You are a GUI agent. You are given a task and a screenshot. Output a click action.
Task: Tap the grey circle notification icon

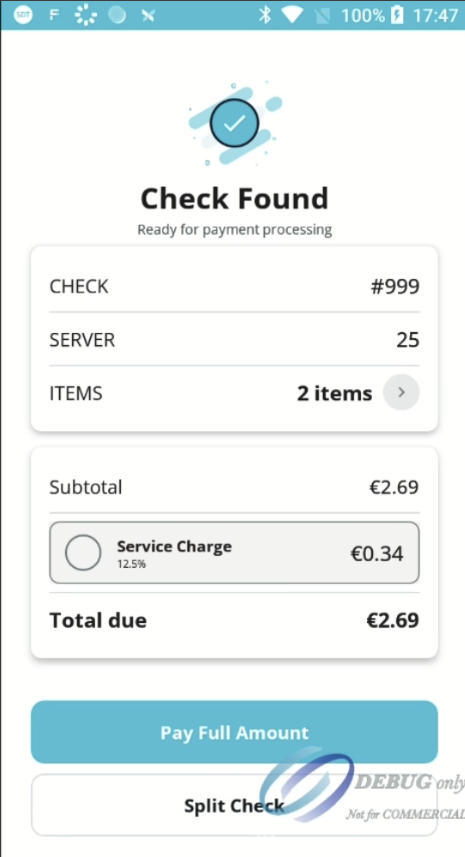[x=117, y=15]
